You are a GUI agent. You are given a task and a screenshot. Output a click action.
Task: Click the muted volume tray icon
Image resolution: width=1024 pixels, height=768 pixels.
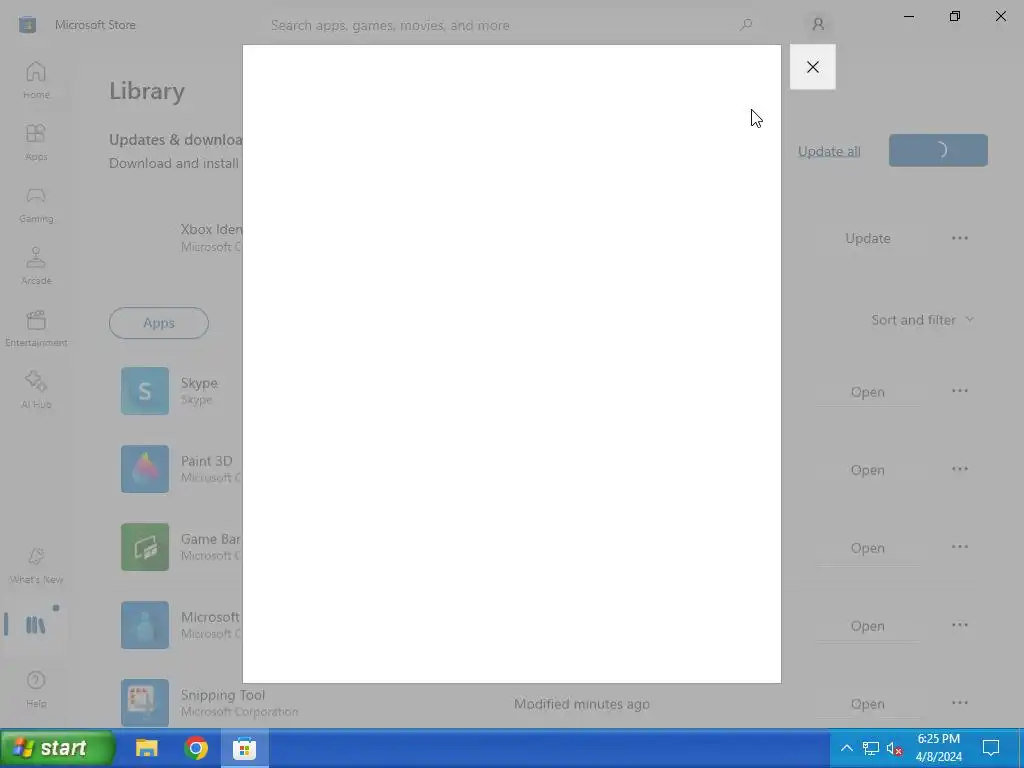(894, 748)
